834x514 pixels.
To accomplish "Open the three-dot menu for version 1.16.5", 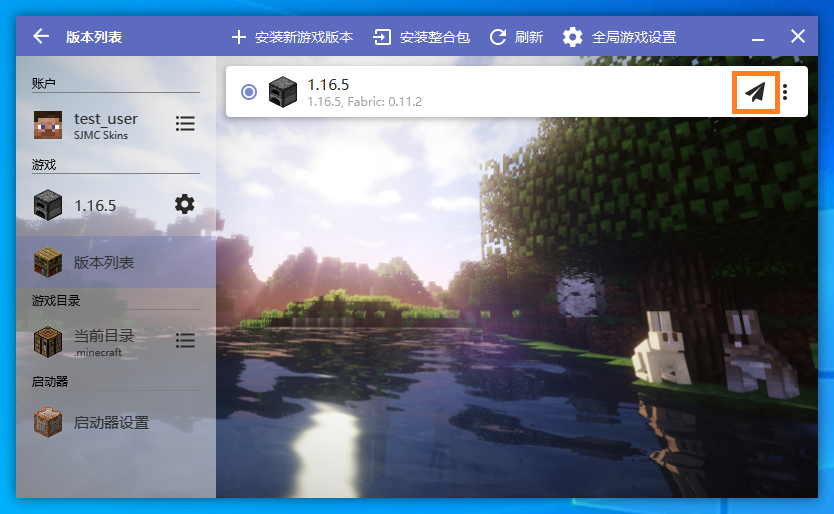I will [x=785, y=92].
